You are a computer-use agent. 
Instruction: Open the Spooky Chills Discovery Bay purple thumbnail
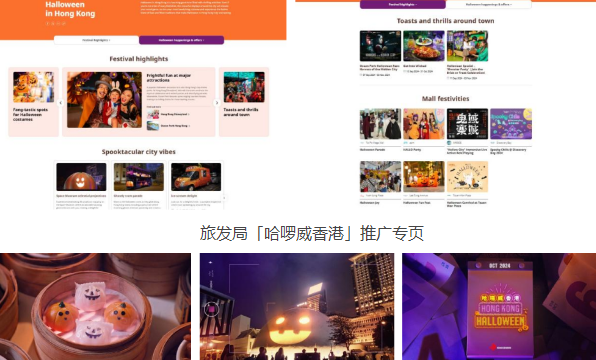click(511, 124)
